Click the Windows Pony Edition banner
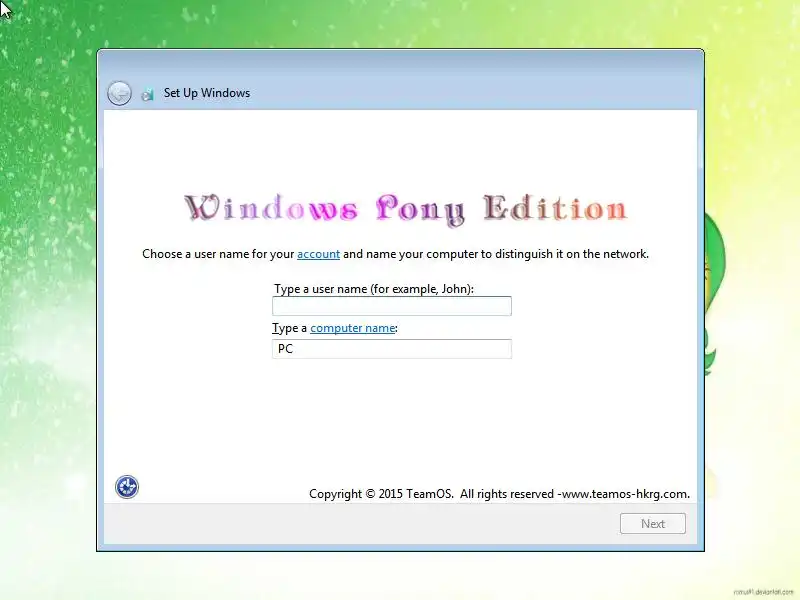 (x=406, y=209)
